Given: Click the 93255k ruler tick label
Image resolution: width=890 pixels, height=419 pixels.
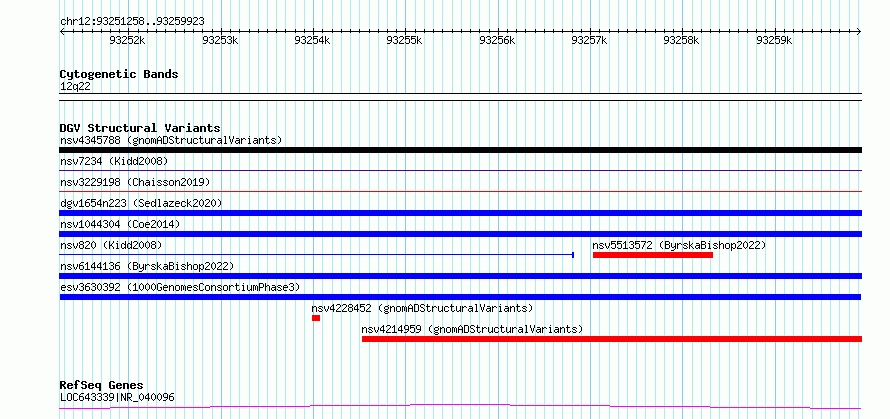Looking at the screenshot, I should coord(404,40).
